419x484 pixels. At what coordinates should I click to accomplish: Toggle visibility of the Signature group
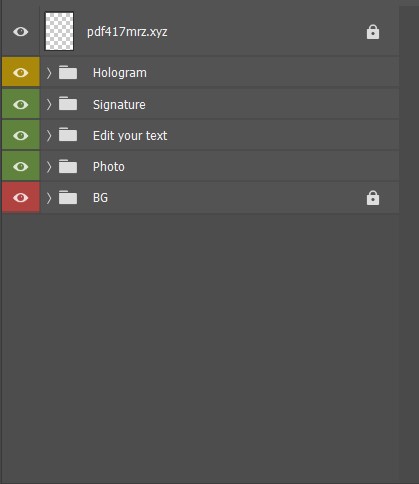point(21,104)
